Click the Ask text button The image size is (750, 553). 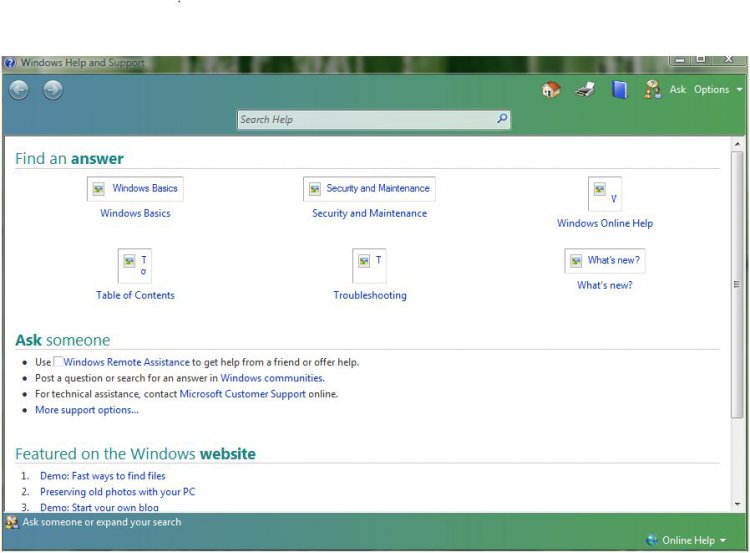[x=677, y=89]
